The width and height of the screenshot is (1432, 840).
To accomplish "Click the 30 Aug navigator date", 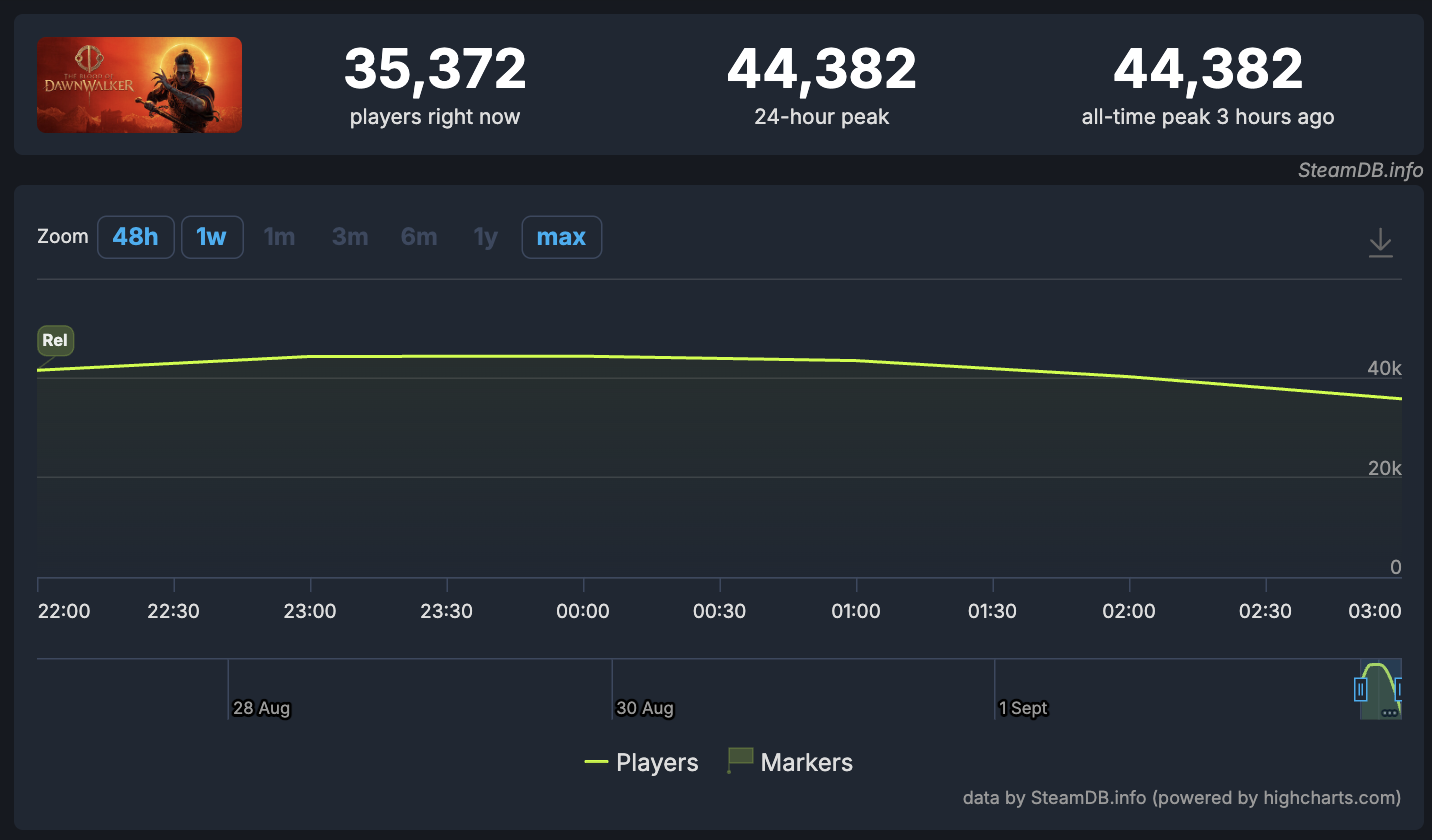I will pyautogui.click(x=645, y=708).
